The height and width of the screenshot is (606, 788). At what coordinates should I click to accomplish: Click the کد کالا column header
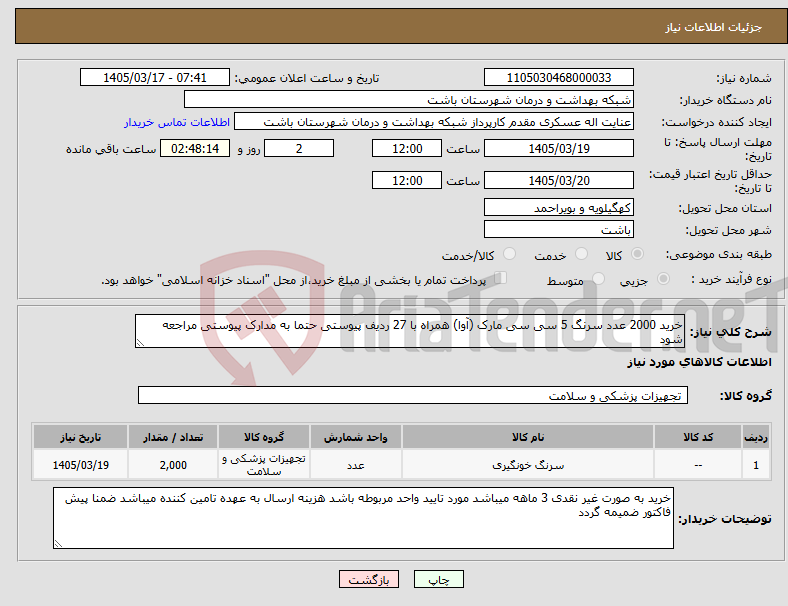point(698,437)
